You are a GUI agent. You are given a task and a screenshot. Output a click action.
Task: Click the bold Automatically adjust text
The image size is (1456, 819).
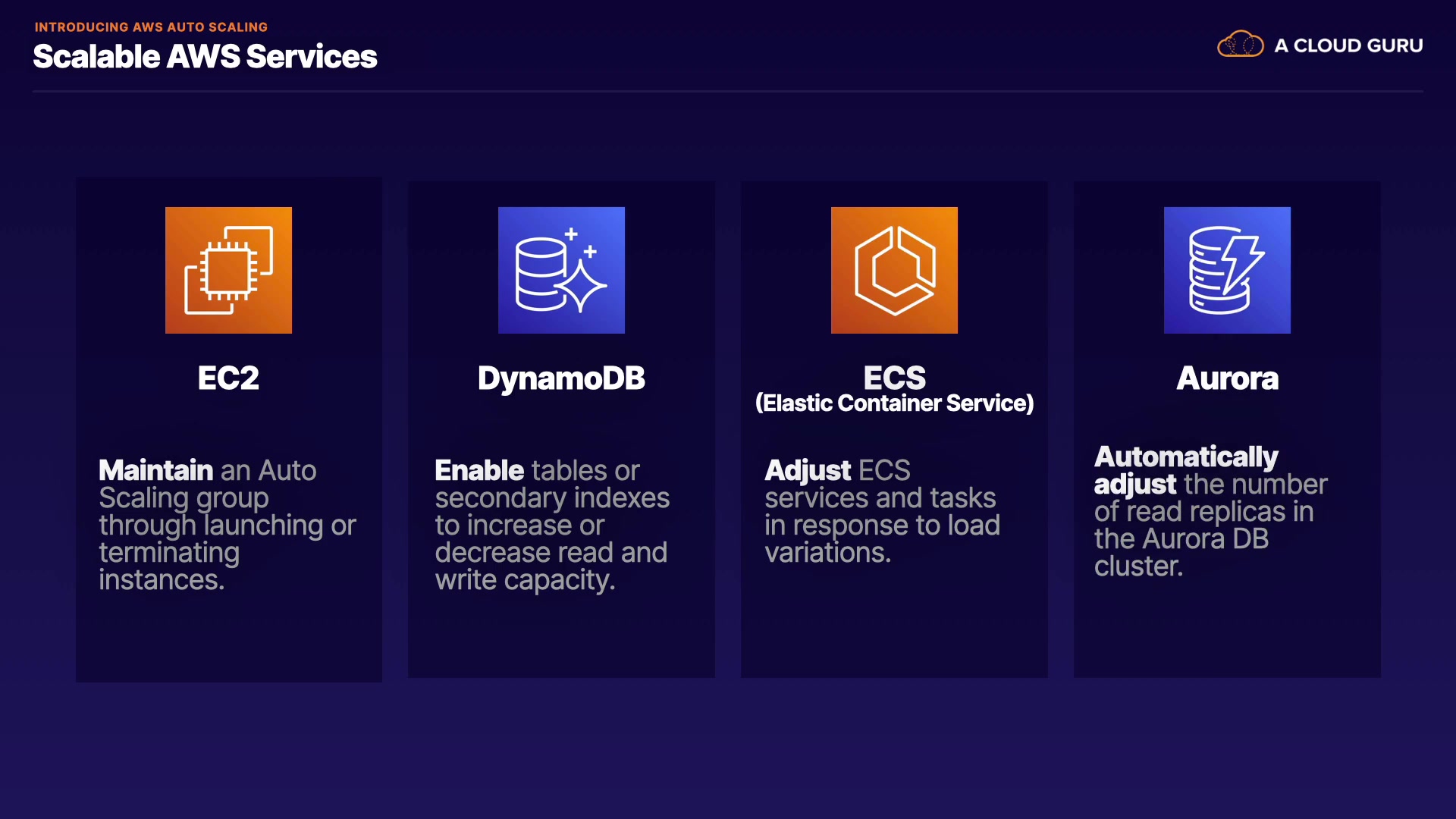(x=1185, y=457)
